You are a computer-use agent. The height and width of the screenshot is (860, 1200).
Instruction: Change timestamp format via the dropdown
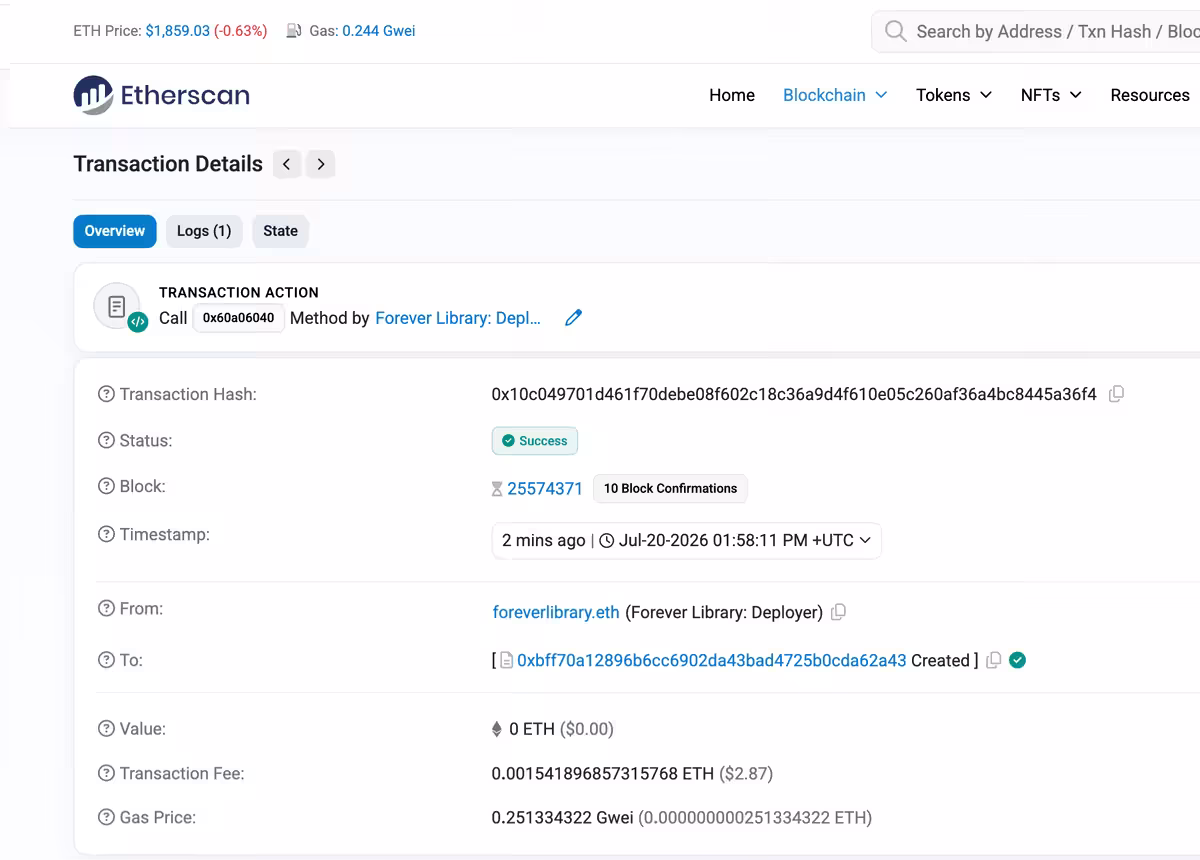(686, 540)
